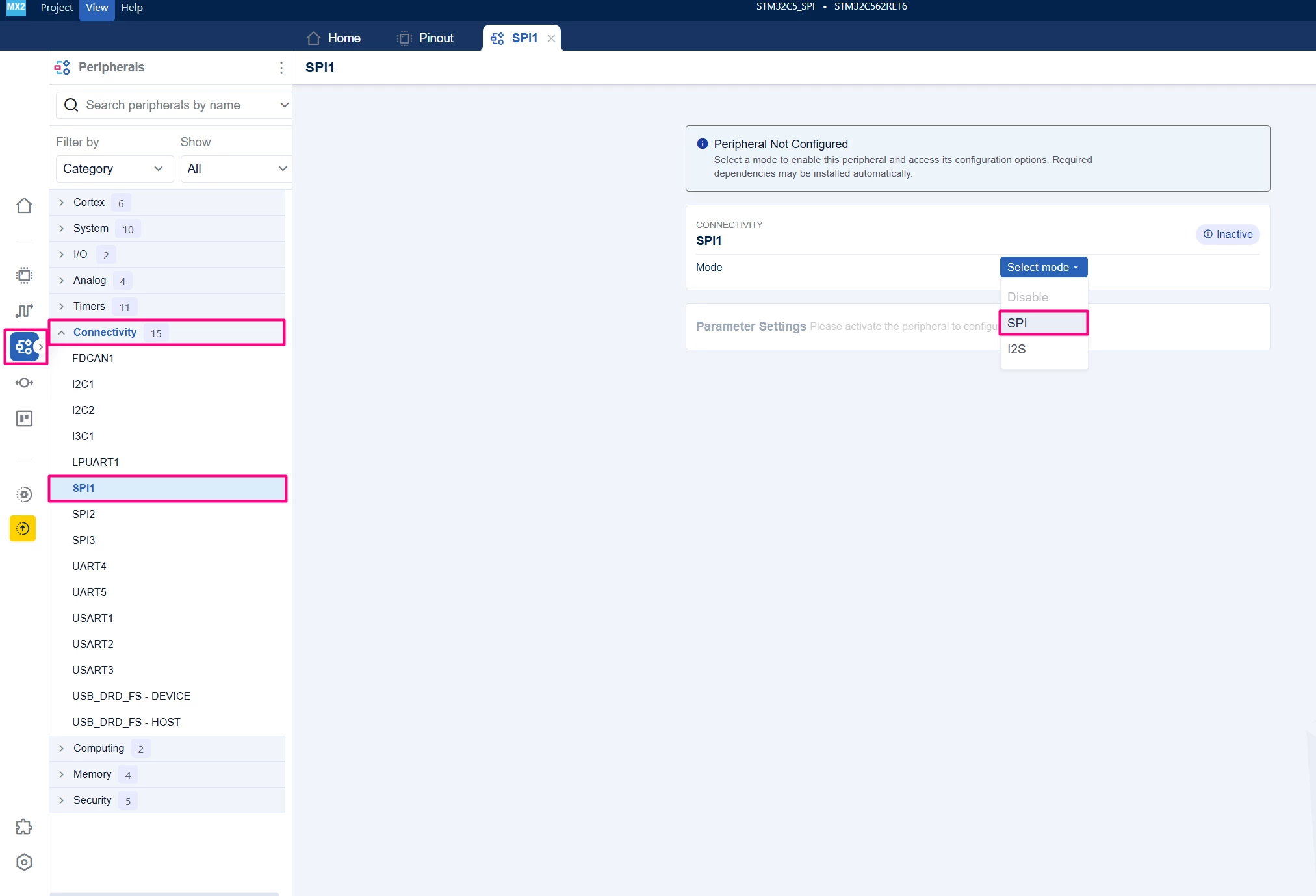Screen dimensions: 1316x896
Task: Select FDCAN1 peripheral
Action: click(x=167, y=359)
